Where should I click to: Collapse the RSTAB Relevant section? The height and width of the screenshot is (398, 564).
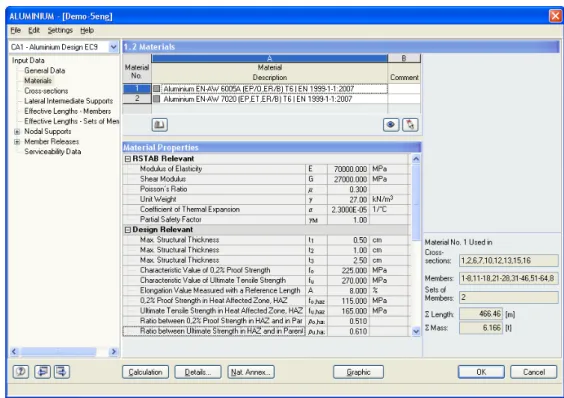click(x=128, y=159)
